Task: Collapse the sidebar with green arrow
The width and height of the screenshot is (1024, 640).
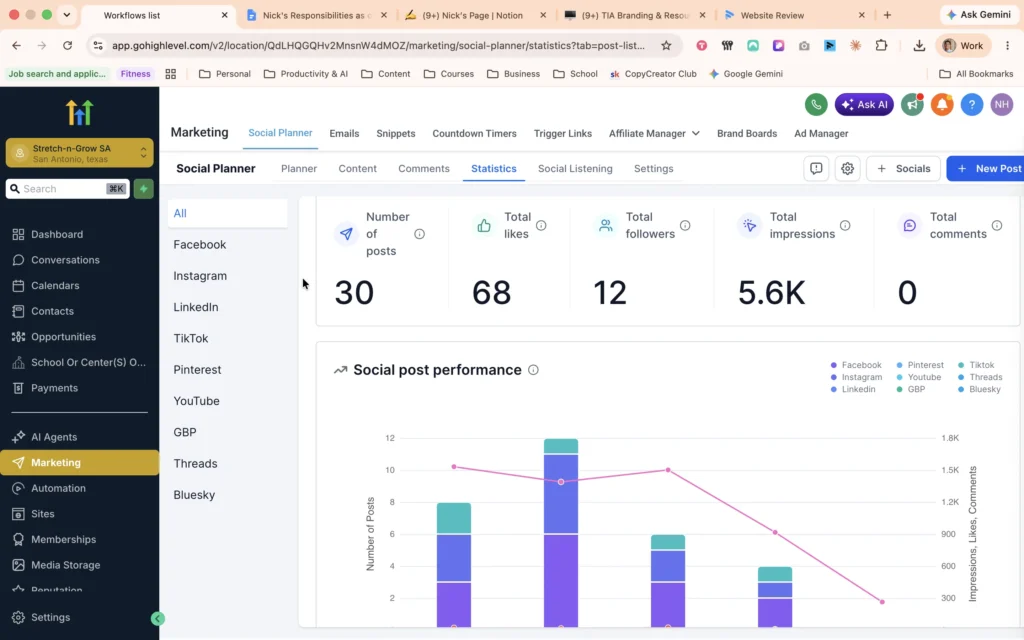Action: [157, 618]
